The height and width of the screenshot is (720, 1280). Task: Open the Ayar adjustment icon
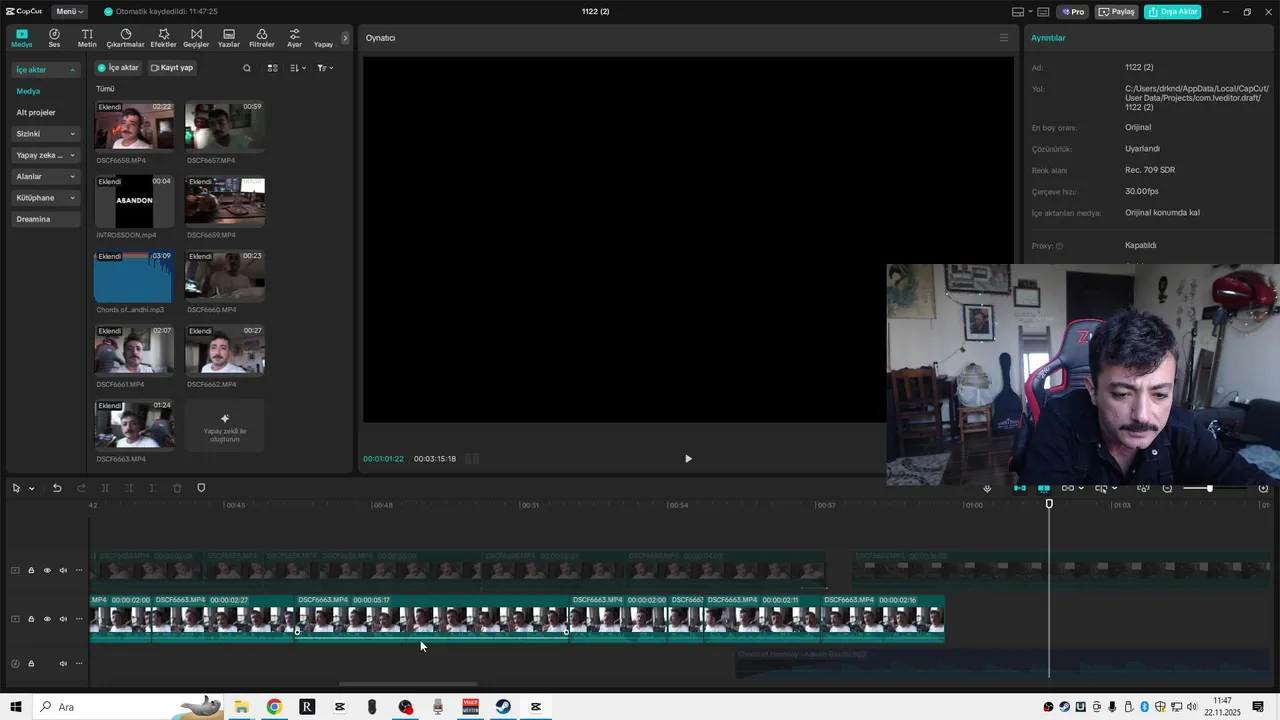(294, 38)
